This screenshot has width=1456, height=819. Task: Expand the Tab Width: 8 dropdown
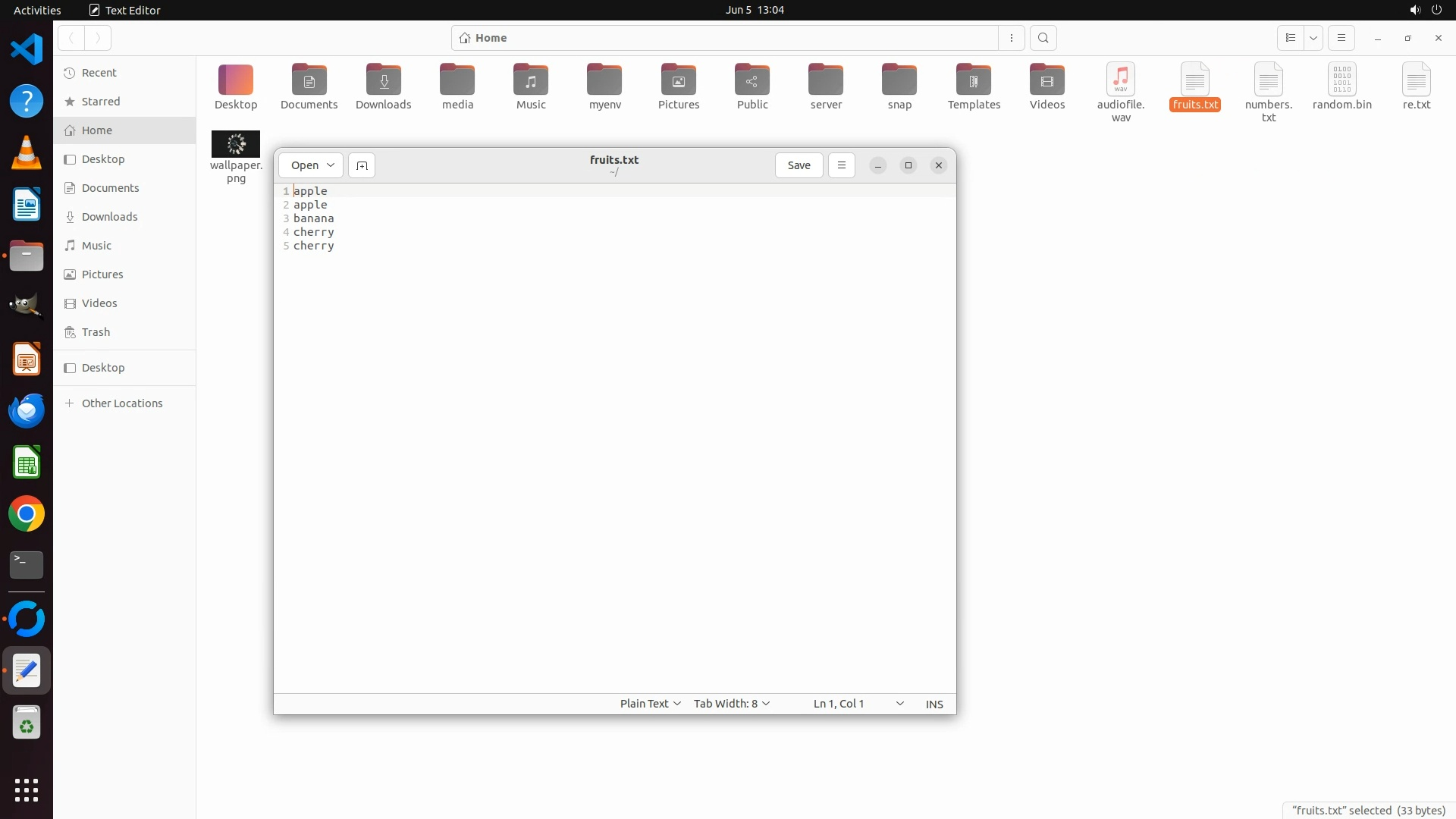coord(731,704)
